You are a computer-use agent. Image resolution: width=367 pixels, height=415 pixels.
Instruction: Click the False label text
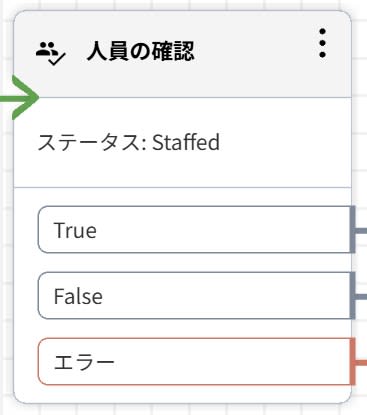point(78,296)
